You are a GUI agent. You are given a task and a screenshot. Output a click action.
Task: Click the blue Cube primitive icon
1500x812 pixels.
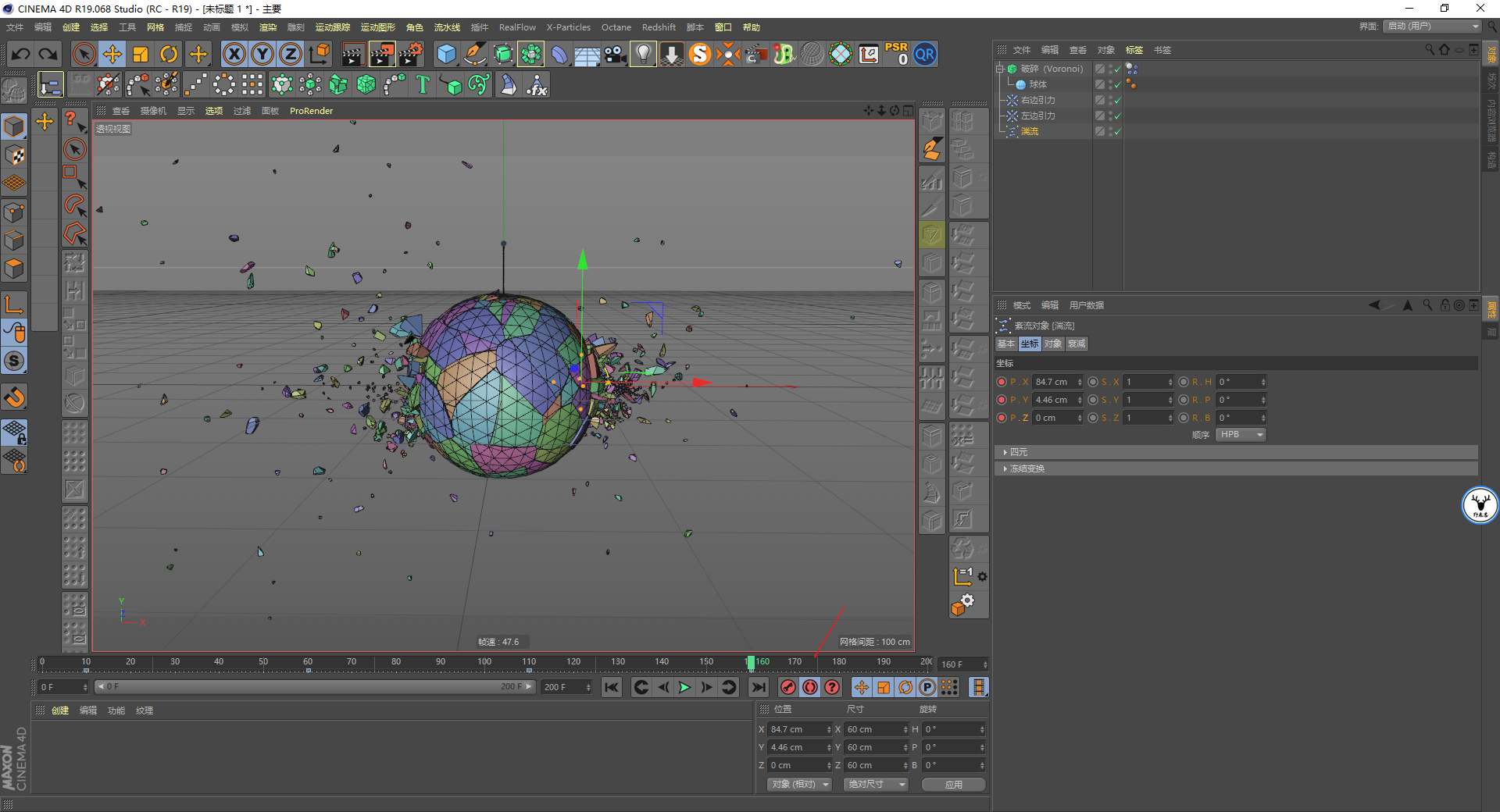pos(446,54)
